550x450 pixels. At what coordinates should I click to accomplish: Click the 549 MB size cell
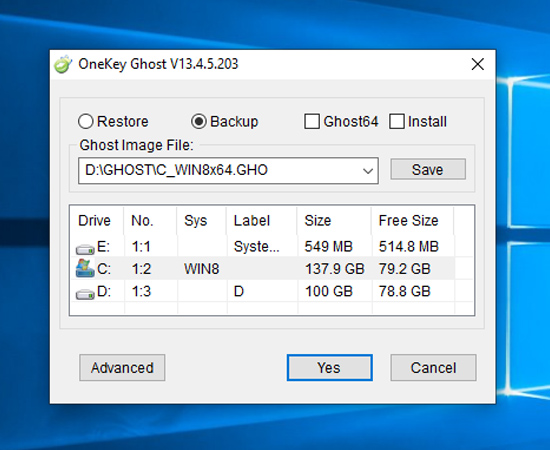328,247
